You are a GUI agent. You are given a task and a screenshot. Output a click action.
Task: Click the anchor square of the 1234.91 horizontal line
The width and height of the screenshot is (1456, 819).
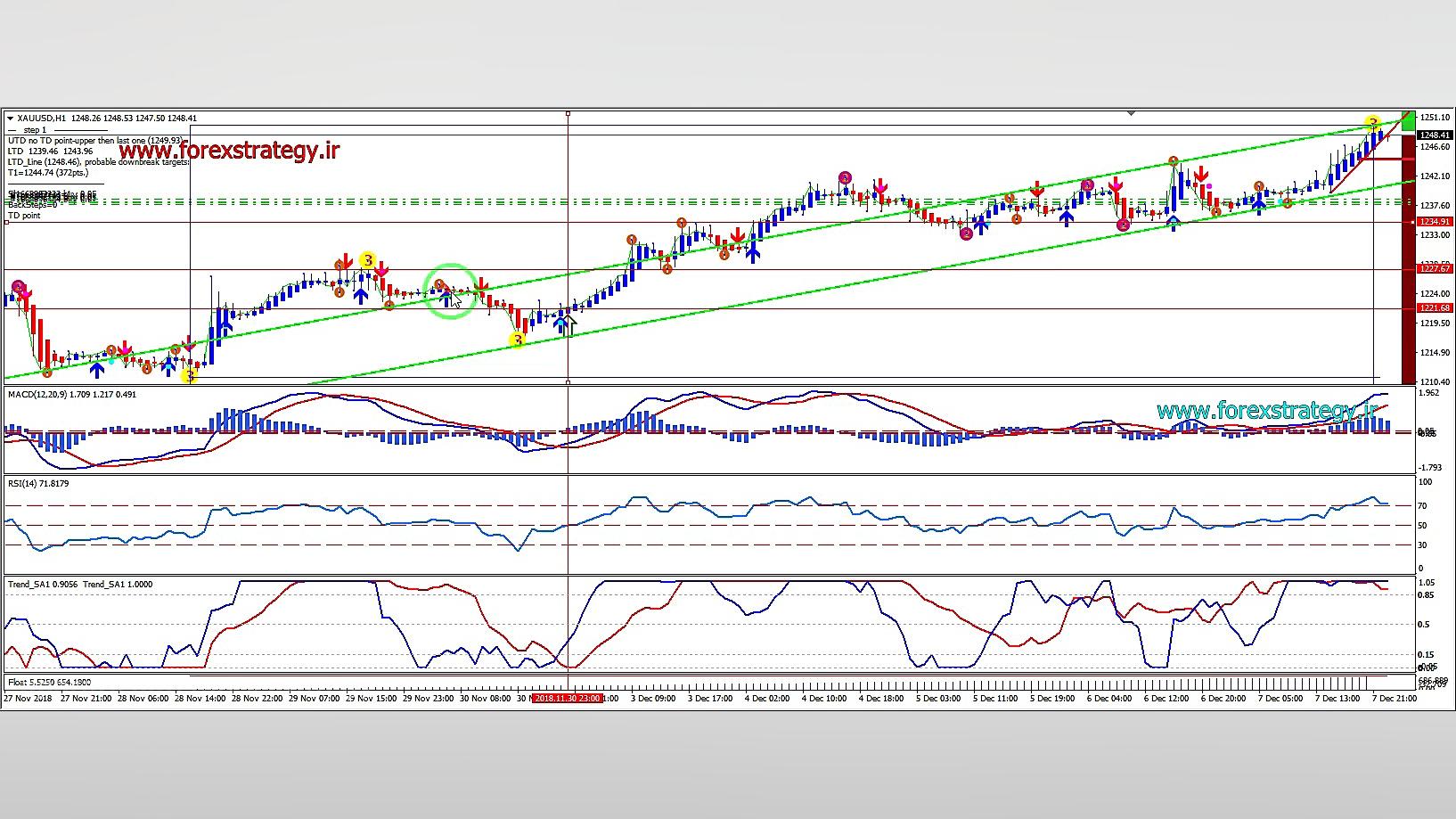[7, 222]
